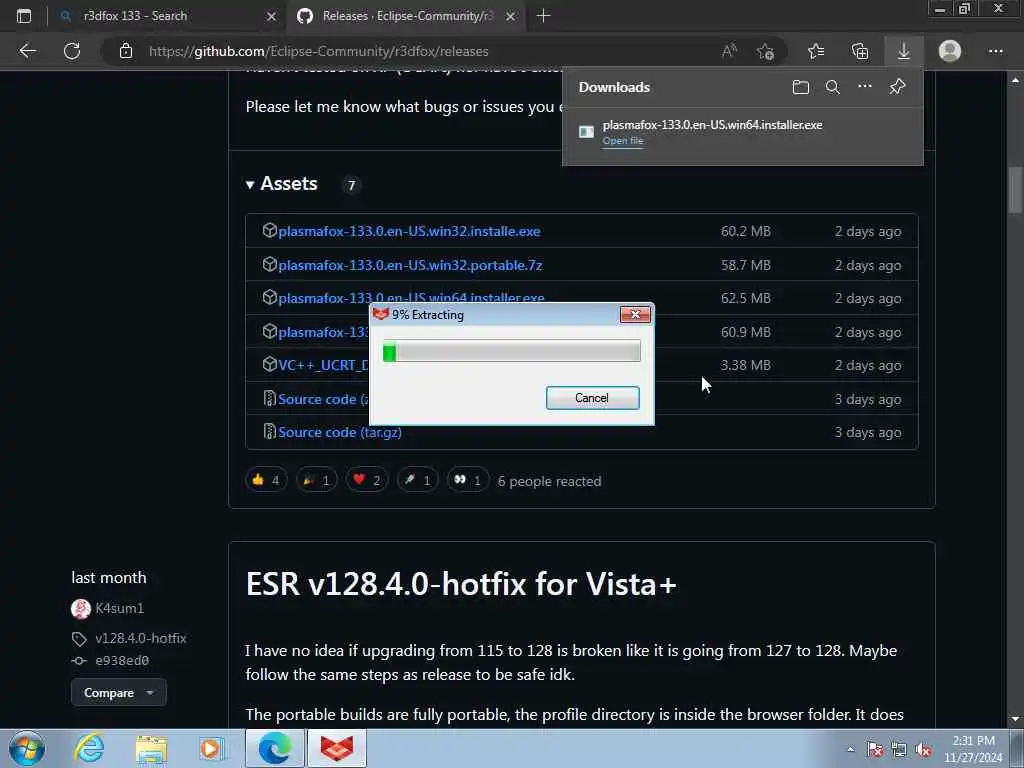
Task: Download plasmafox win32 installer exe
Action: pyautogui.click(x=409, y=231)
